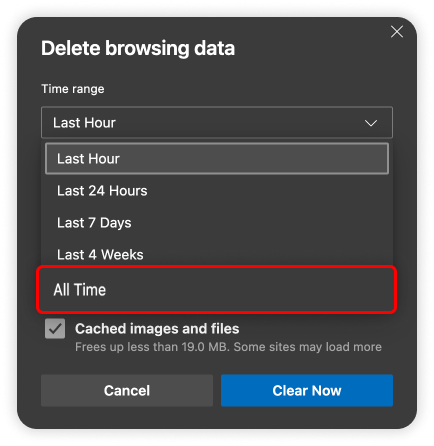The image size is (434, 446).
Task: Uncheck Cached images and files checkbox
Action: [x=55, y=329]
